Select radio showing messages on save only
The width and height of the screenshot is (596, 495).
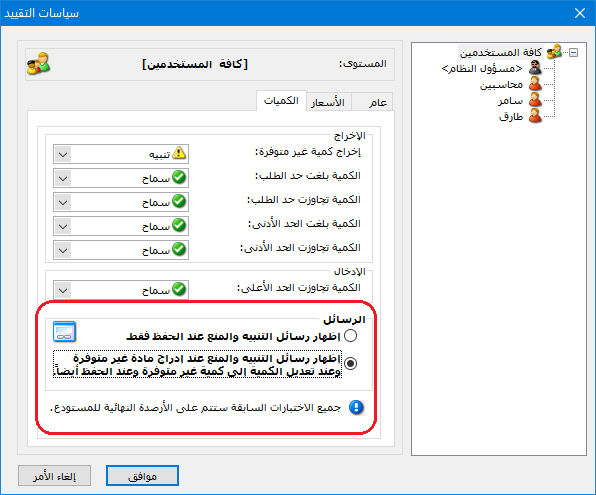[x=350, y=336]
